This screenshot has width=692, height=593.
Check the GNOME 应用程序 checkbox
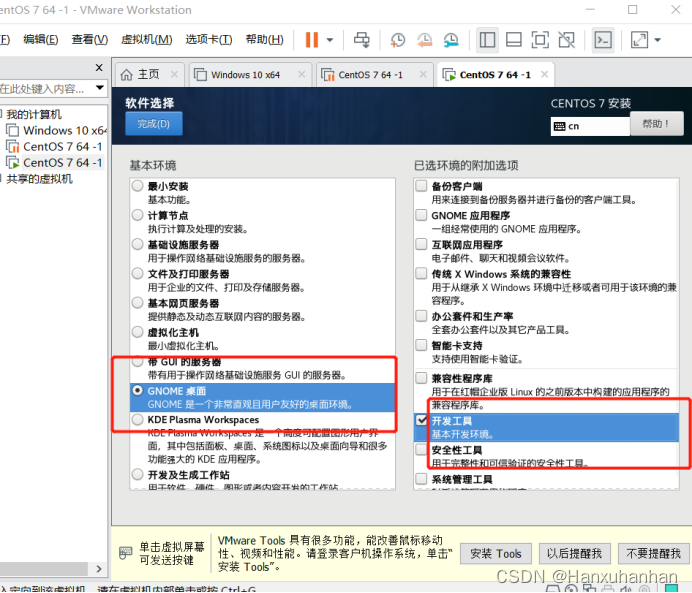pos(421,215)
